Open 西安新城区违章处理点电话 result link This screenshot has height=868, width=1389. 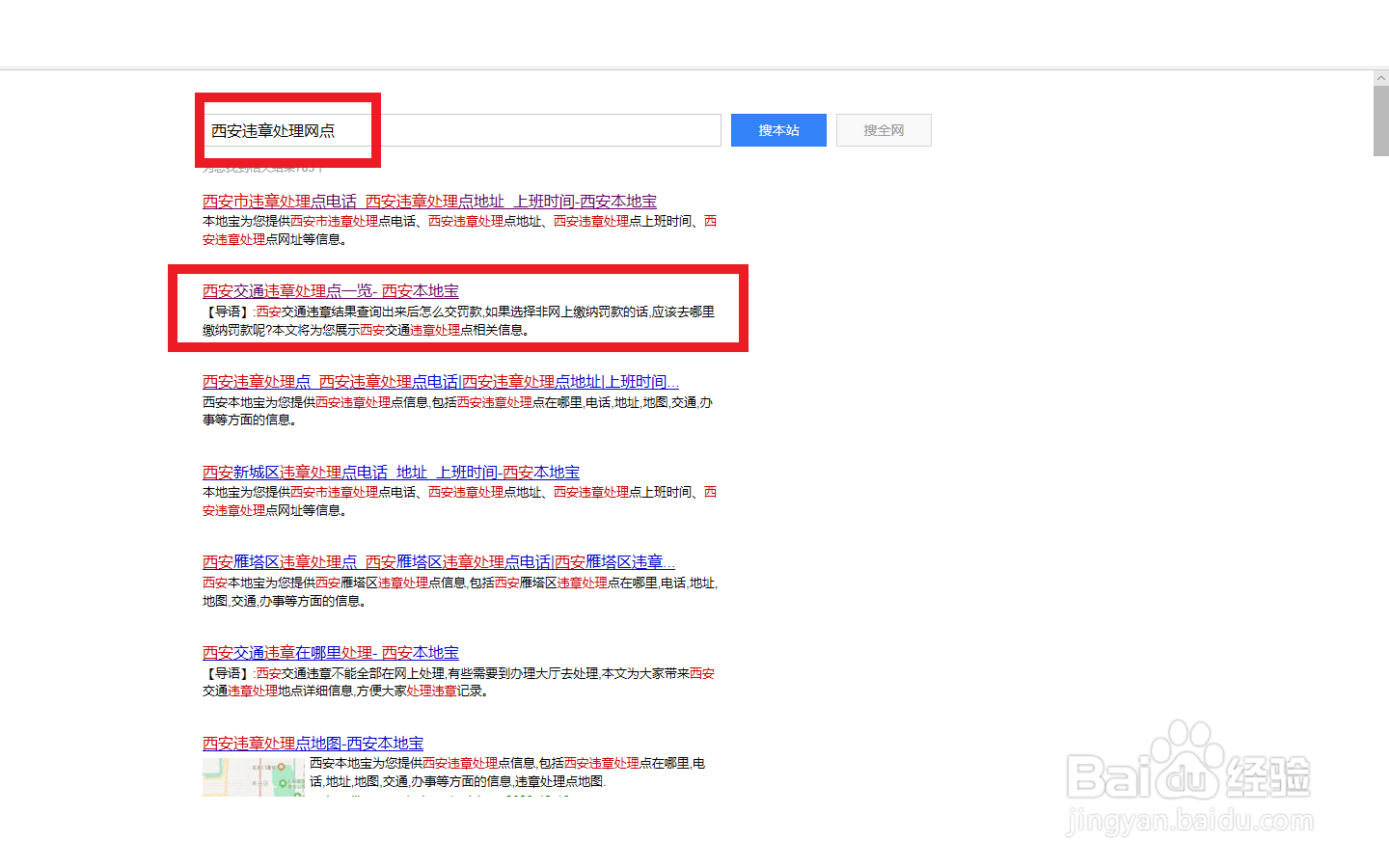391,472
